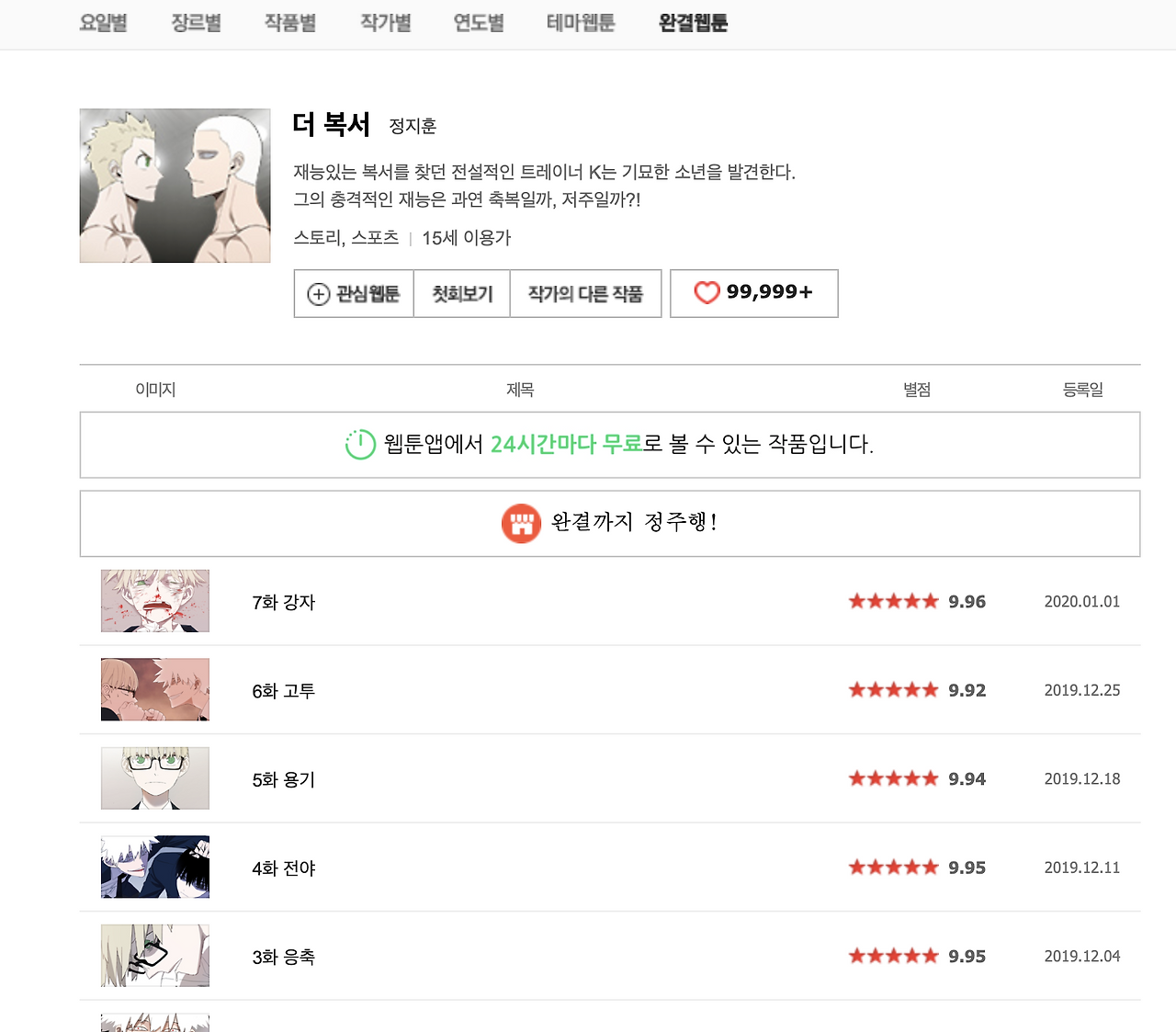Screen dimensions: 1176x1032
Task: Select the 작품별 tab
Action: (x=290, y=23)
